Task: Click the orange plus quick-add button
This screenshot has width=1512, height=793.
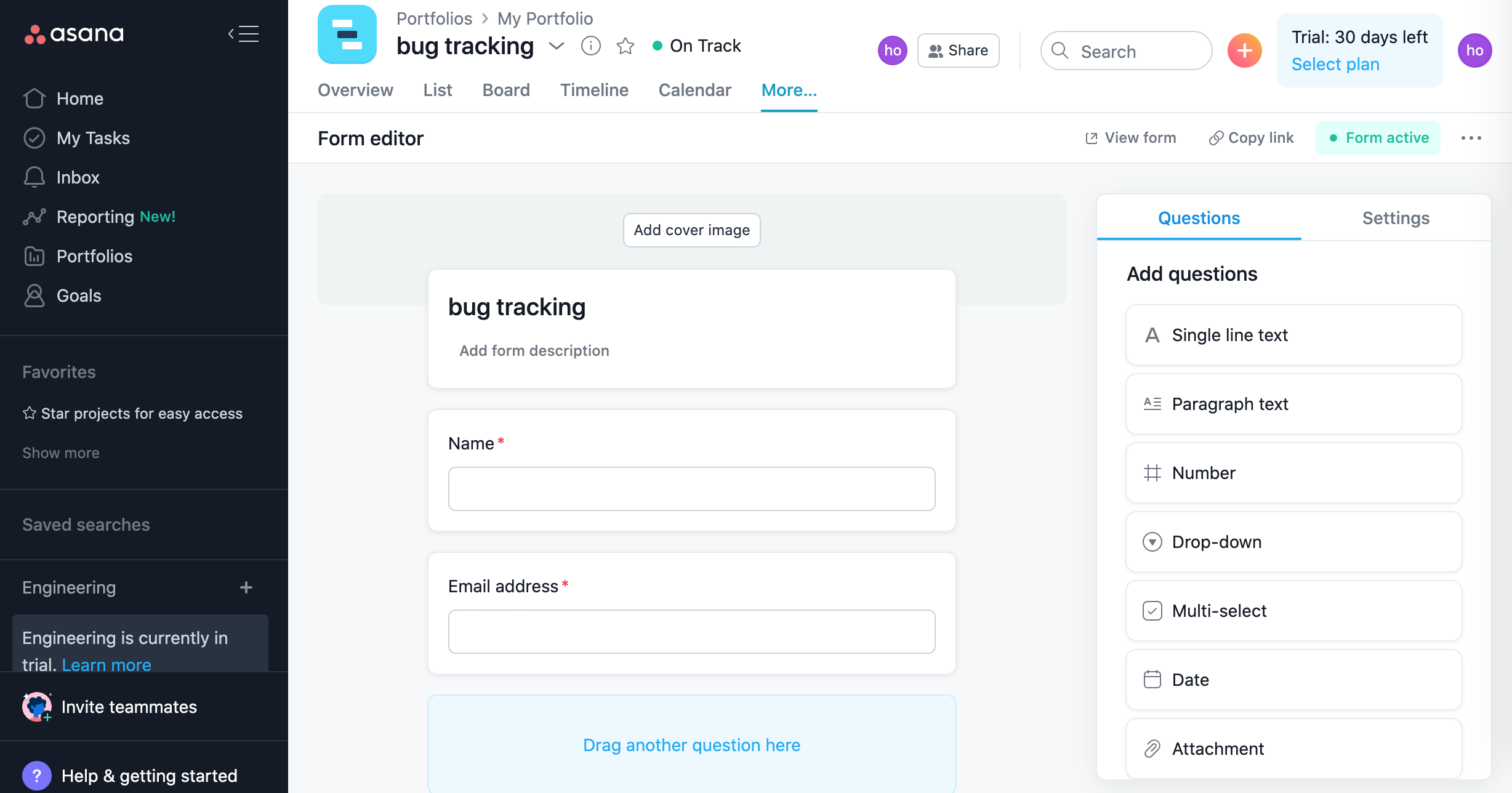Action: [1244, 50]
